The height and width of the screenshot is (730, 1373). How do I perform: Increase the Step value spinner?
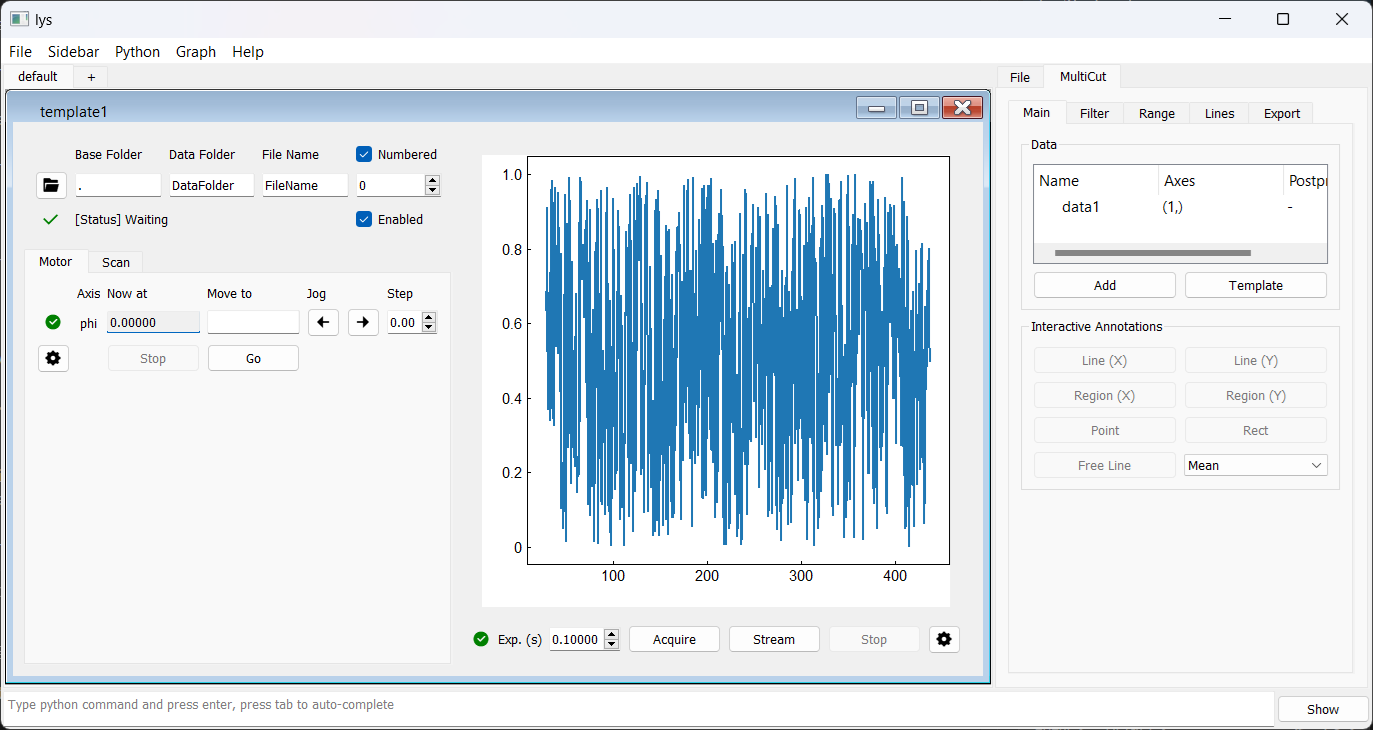click(x=430, y=317)
